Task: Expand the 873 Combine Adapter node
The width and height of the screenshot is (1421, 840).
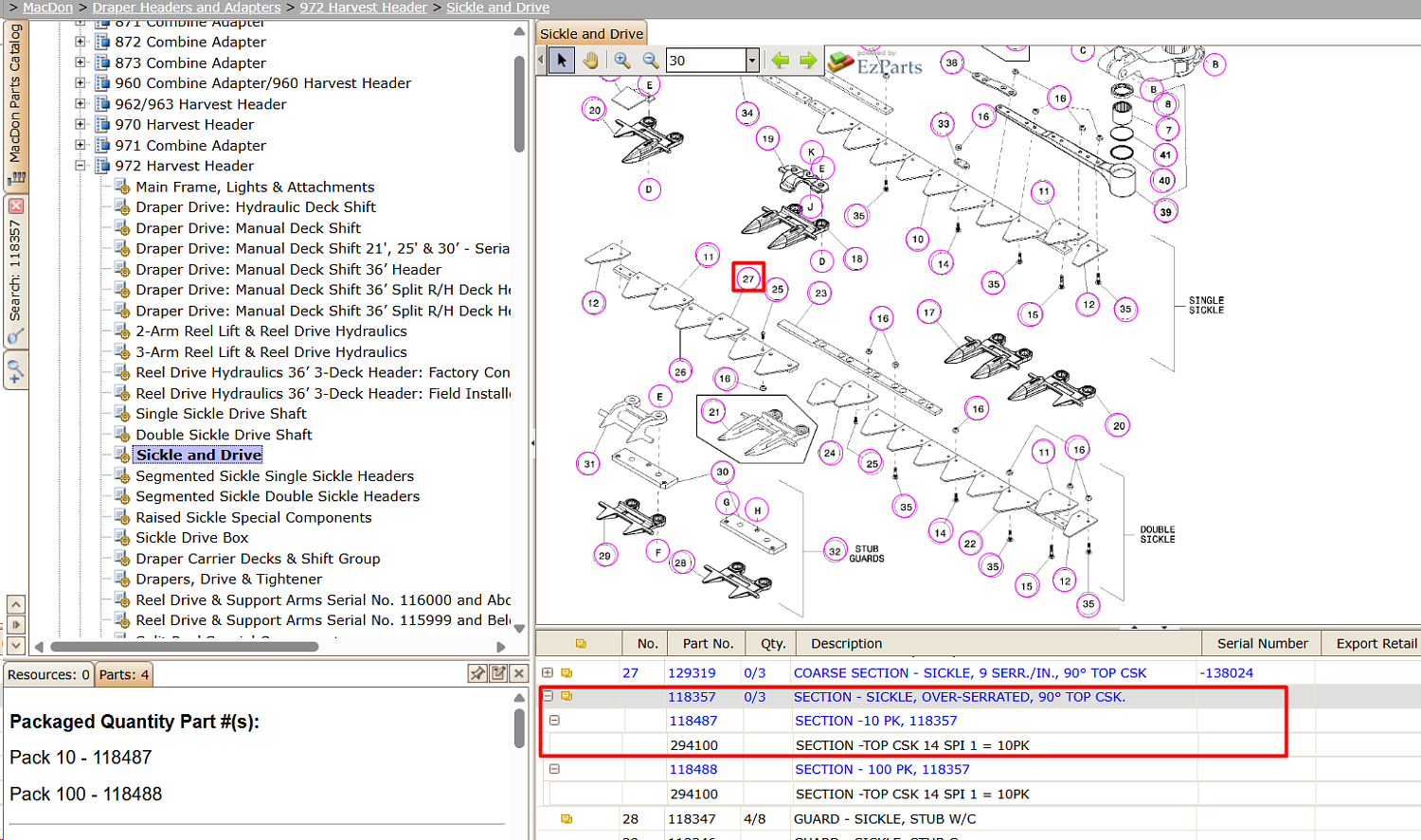Action: (x=81, y=63)
